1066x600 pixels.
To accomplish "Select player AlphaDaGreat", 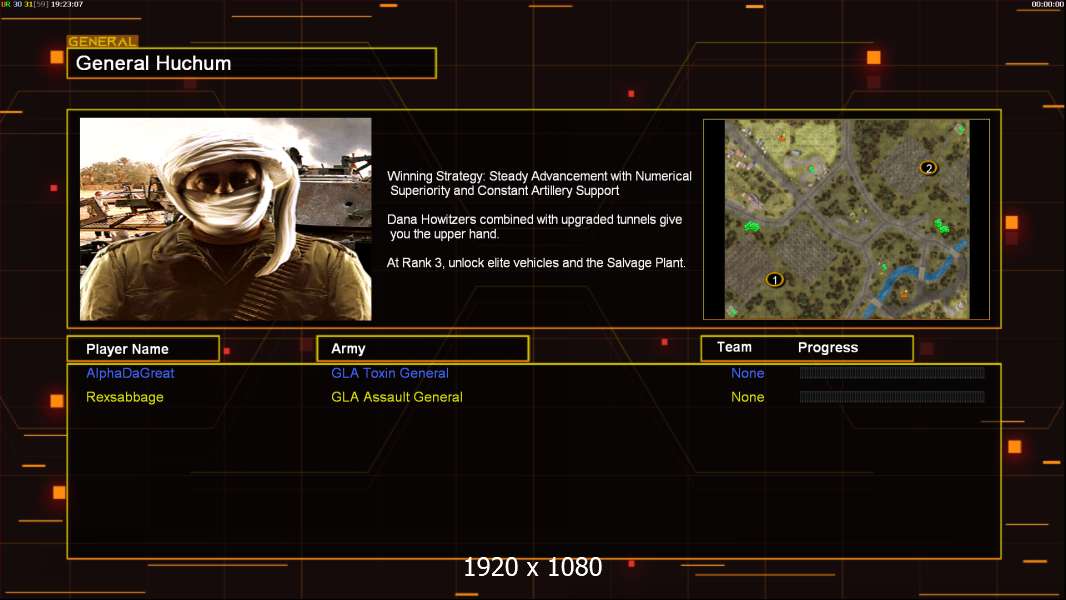I will coord(130,373).
